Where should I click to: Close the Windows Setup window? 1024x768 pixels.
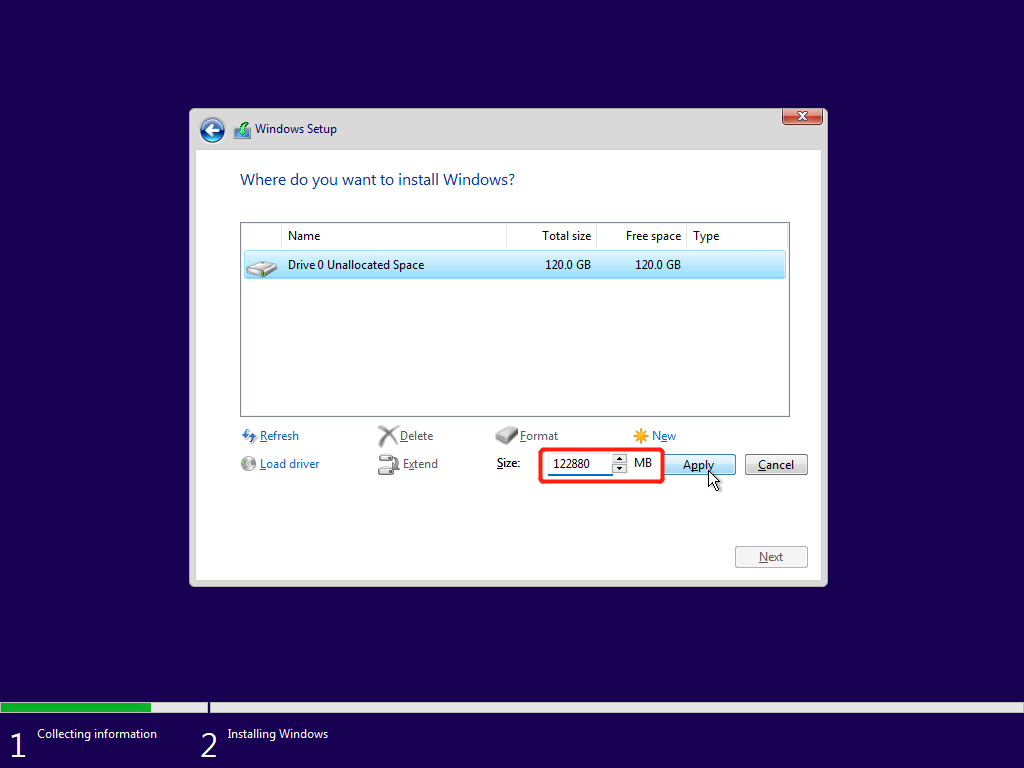802,116
